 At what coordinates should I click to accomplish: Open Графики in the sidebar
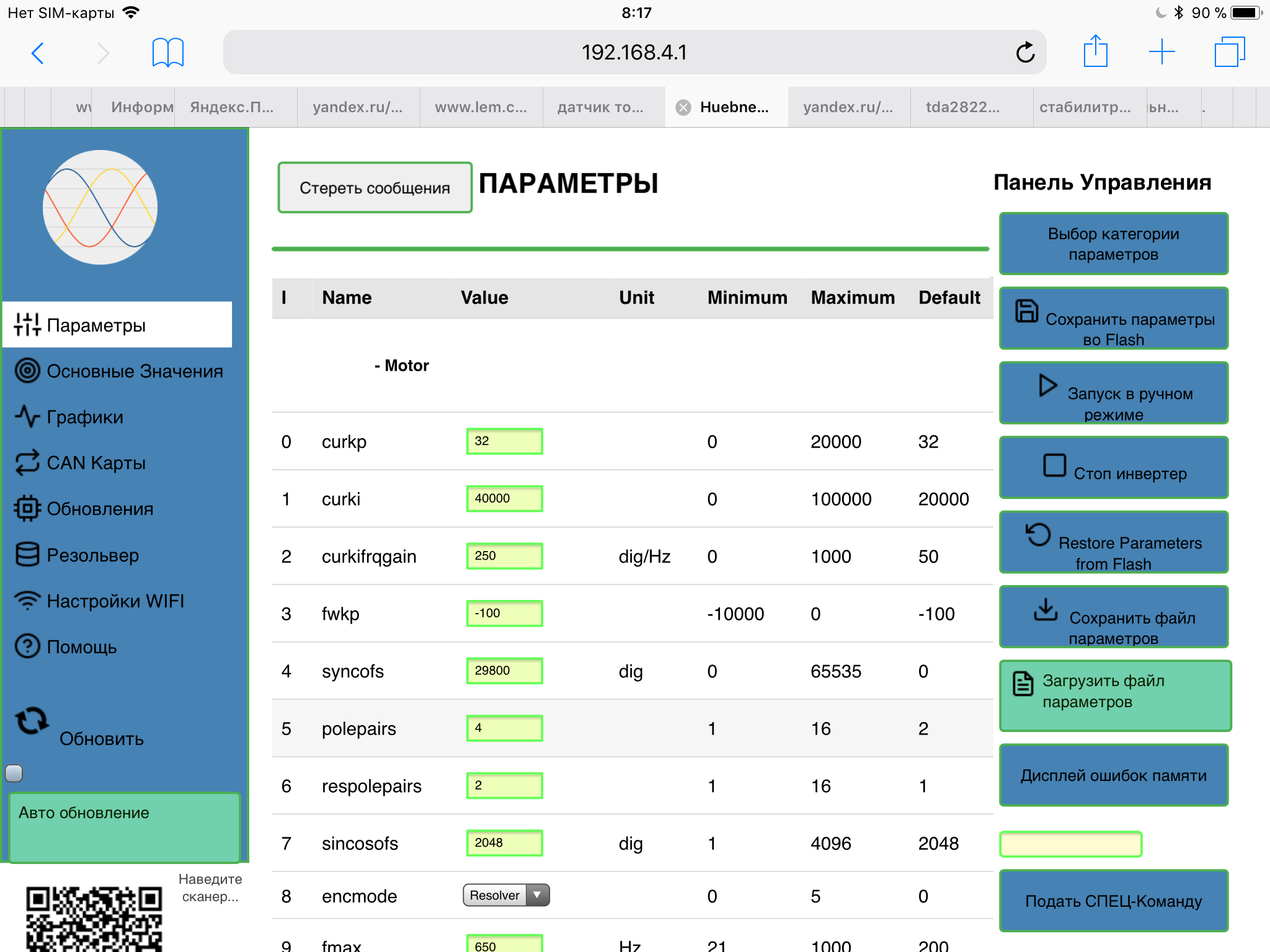point(85,417)
